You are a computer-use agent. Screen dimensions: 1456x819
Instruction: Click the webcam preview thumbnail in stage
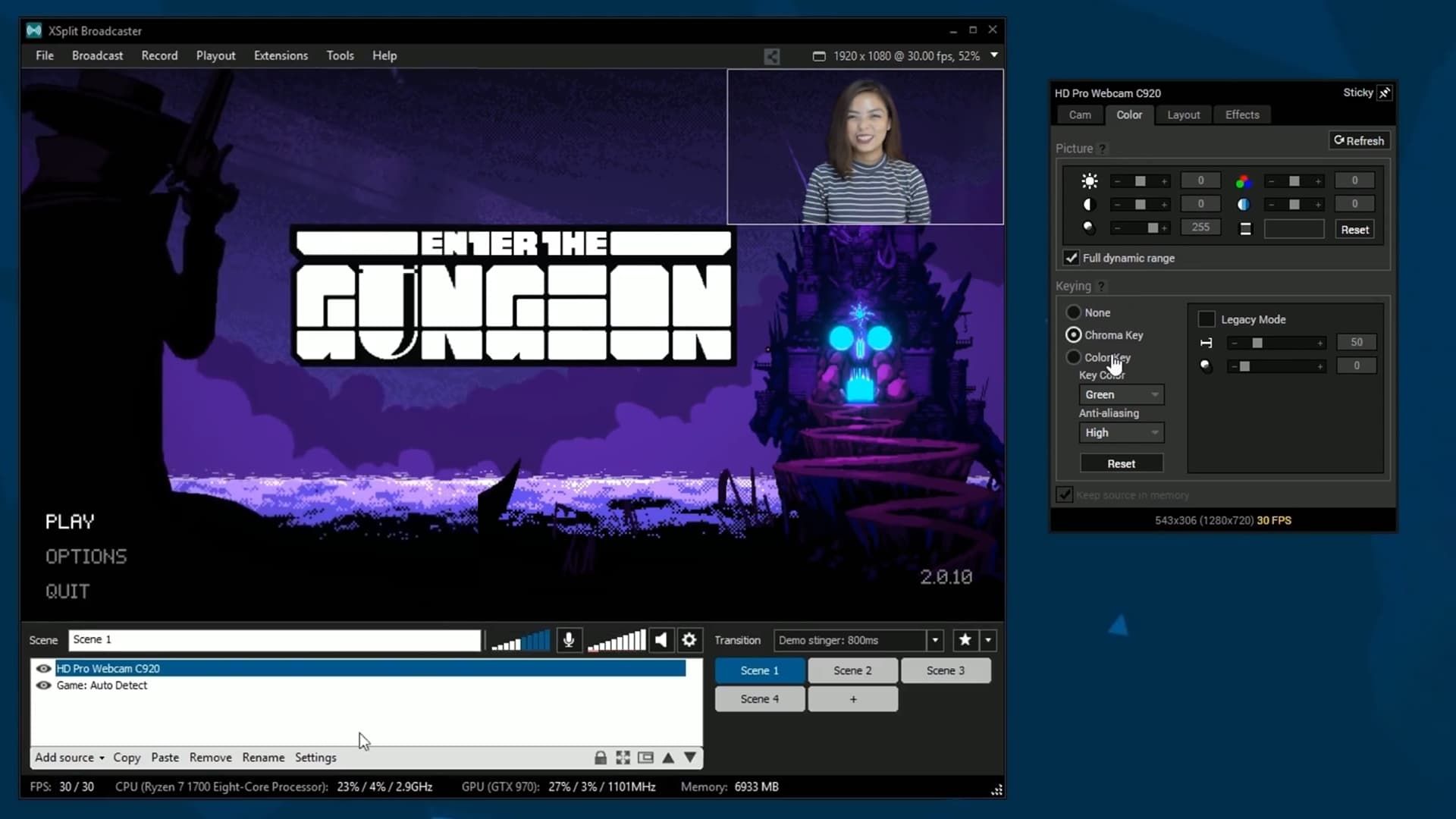[x=865, y=147]
